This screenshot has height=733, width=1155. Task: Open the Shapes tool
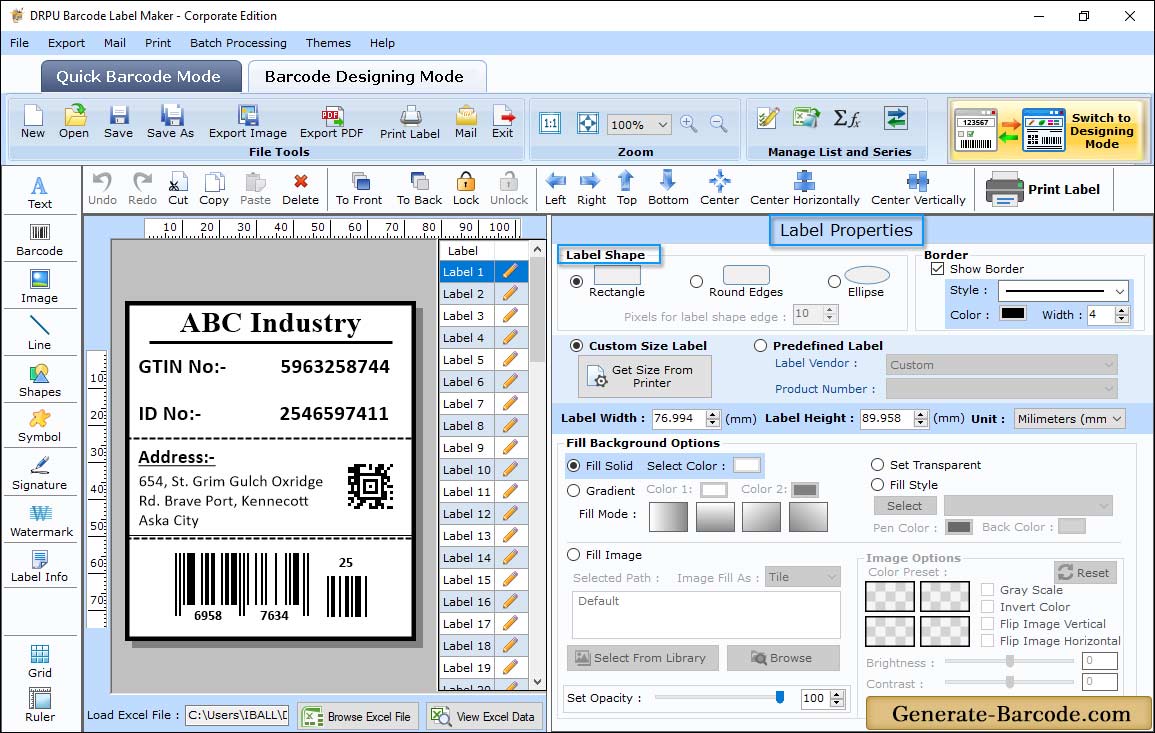(x=40, y=380)
